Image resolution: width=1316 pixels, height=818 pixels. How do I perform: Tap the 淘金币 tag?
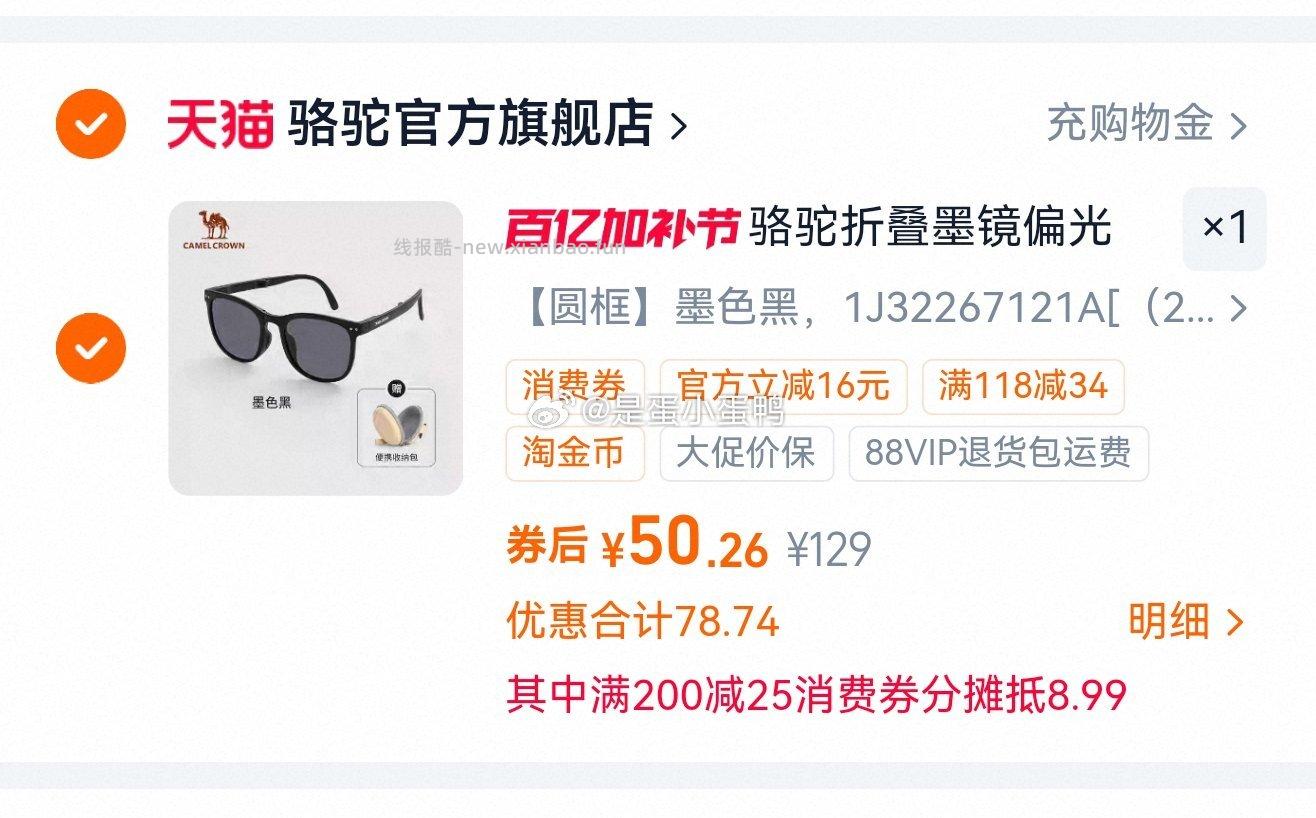click(574, 453)
